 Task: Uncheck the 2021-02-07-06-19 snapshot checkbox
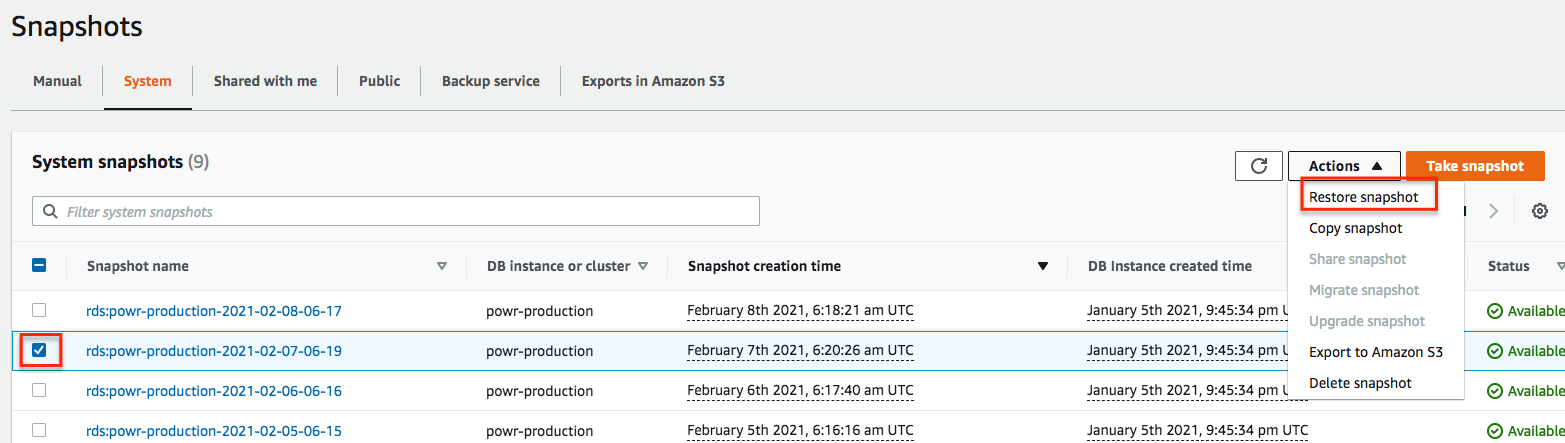(39, 351)
